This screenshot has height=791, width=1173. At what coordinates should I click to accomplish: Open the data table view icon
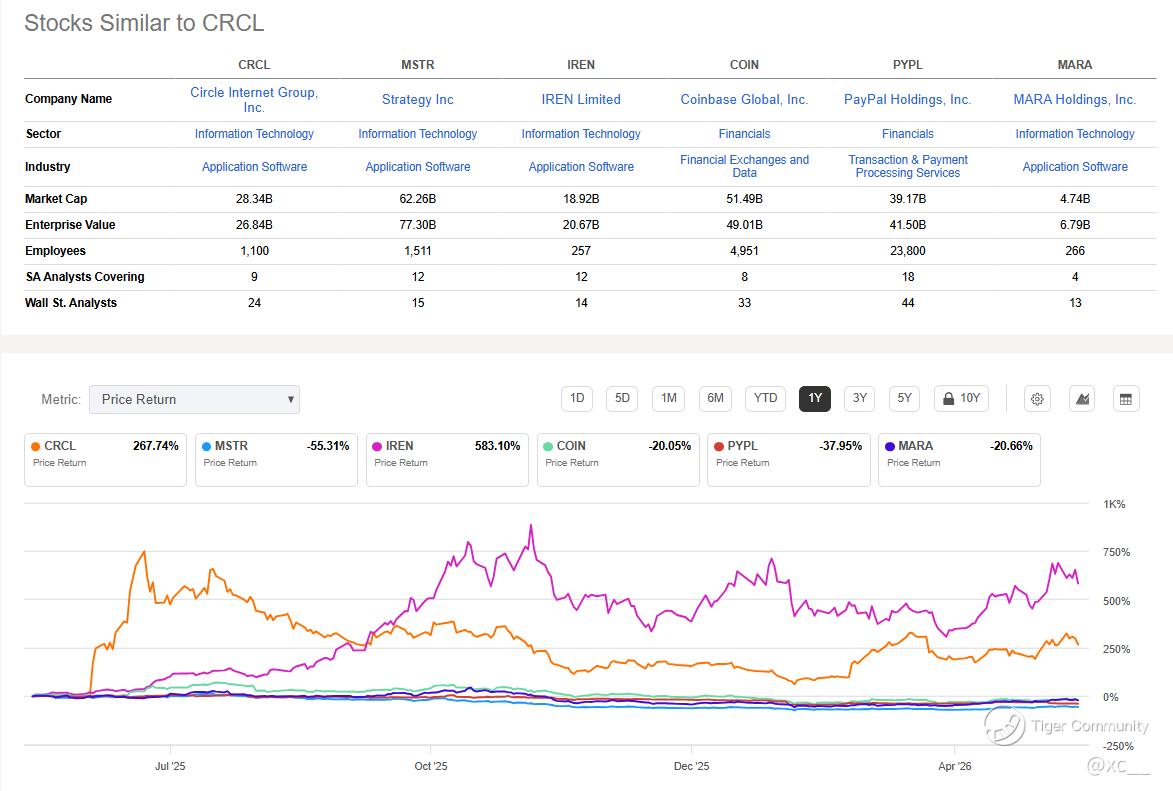[x=1126, y=399]
